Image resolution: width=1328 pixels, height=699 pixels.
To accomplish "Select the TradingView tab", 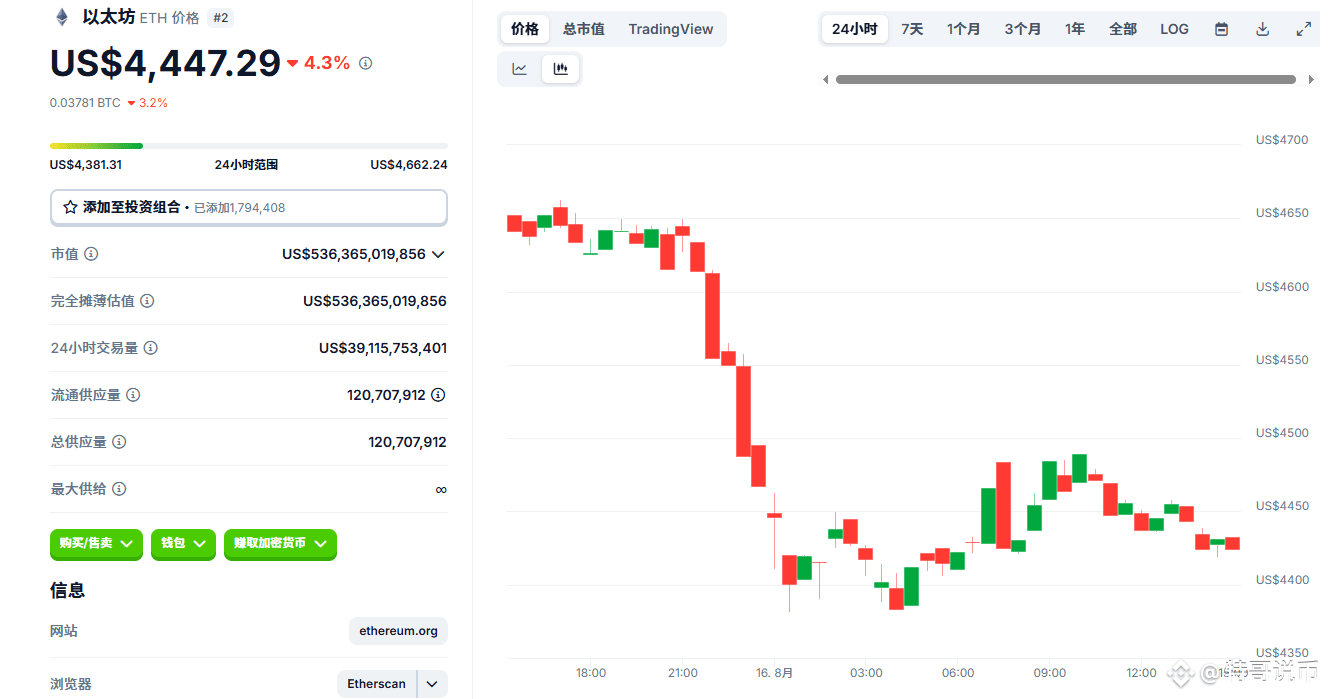I will point(671,29).
